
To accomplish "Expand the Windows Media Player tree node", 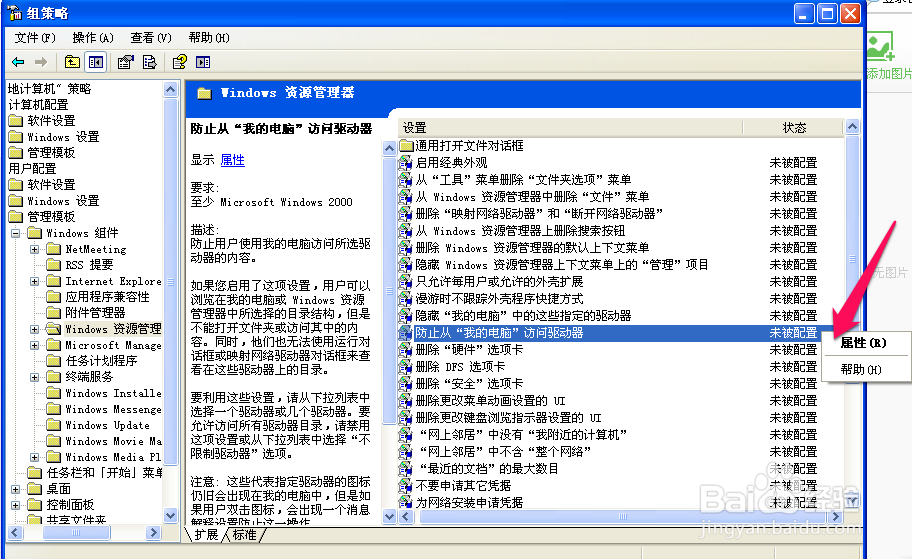I will pyautogui.click(x=34, y=457).
